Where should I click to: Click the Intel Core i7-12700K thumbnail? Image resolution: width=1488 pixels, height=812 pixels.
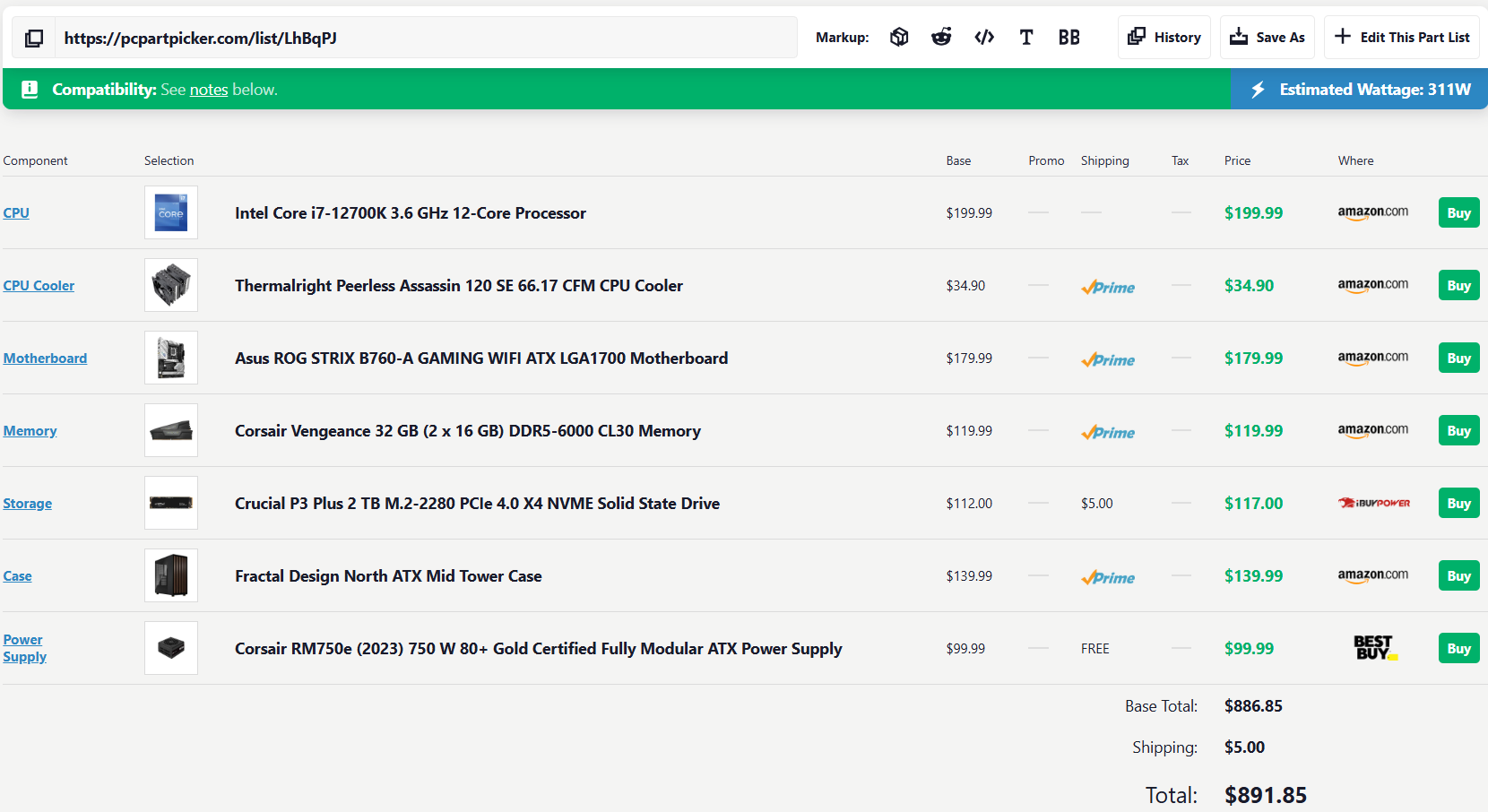tap(171, 212)
